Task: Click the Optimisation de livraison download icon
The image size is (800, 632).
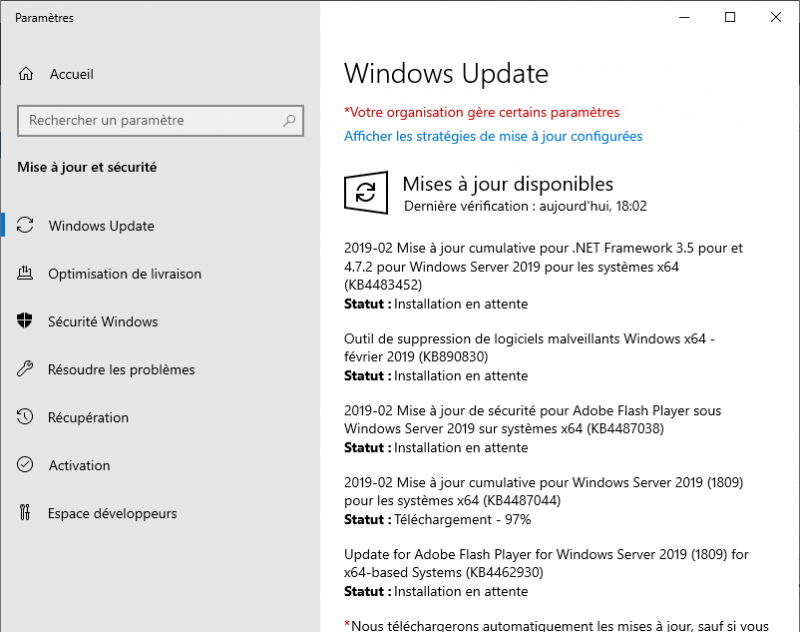Action: pyautogui.click(x=28, y=274)
